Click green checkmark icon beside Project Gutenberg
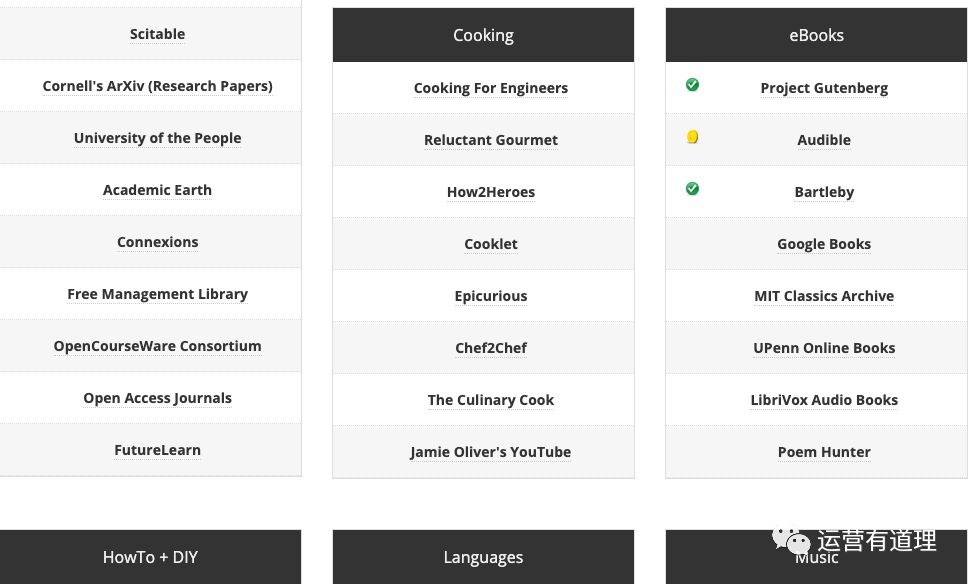Image resolution: width=969 pixels, height=584 pixels. [692, 85]
